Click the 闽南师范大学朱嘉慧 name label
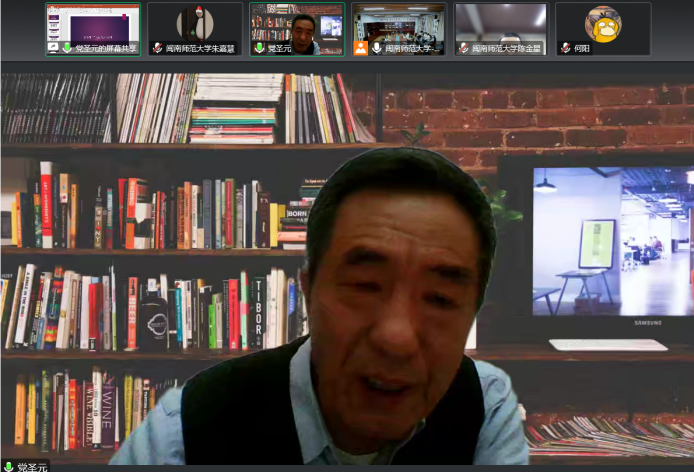The width and height of the screenshot is (694, 472). (x=202, y=48)
